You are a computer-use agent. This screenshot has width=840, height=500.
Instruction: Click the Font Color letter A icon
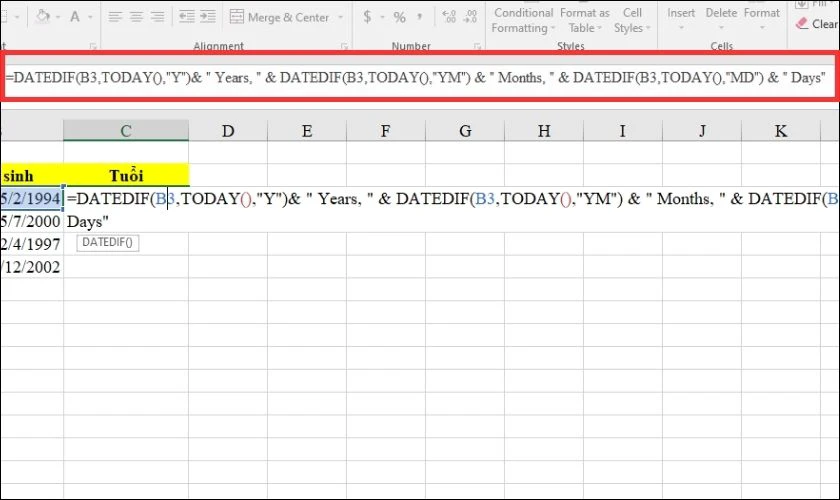pyautogui.click(x=75, y=17)
